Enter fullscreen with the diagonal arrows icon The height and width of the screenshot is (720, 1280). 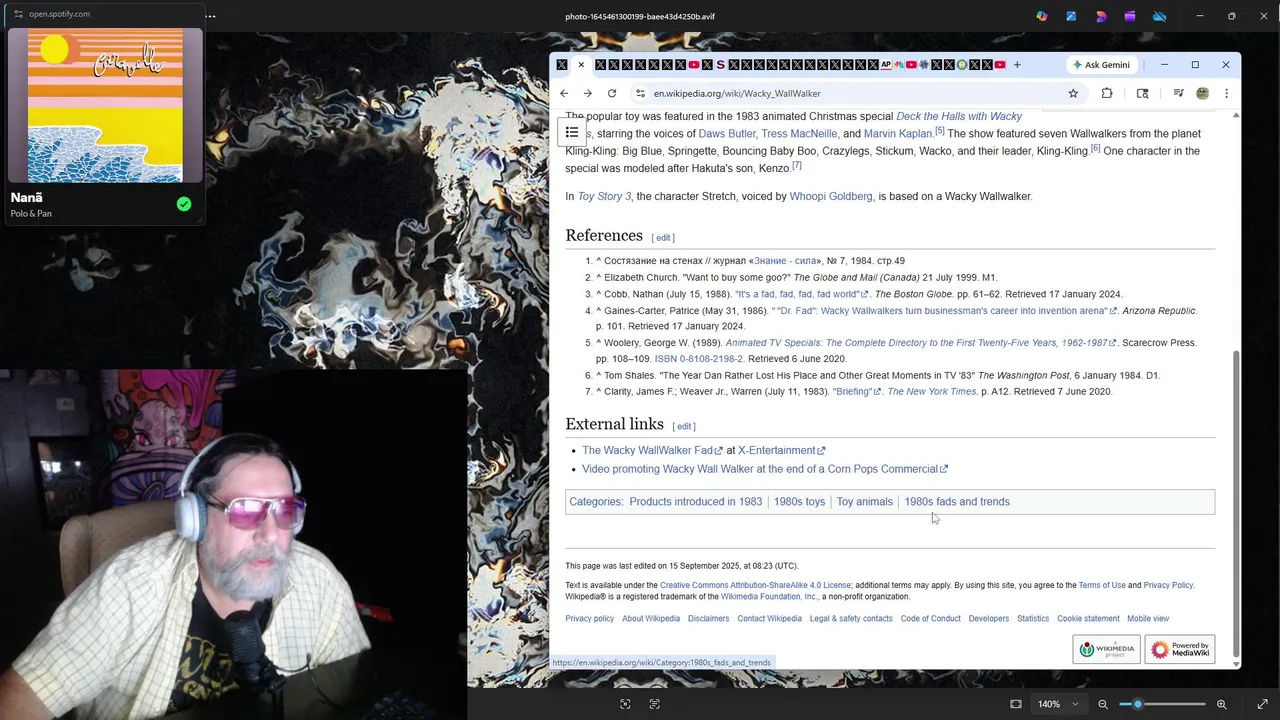pos(1262,704)
